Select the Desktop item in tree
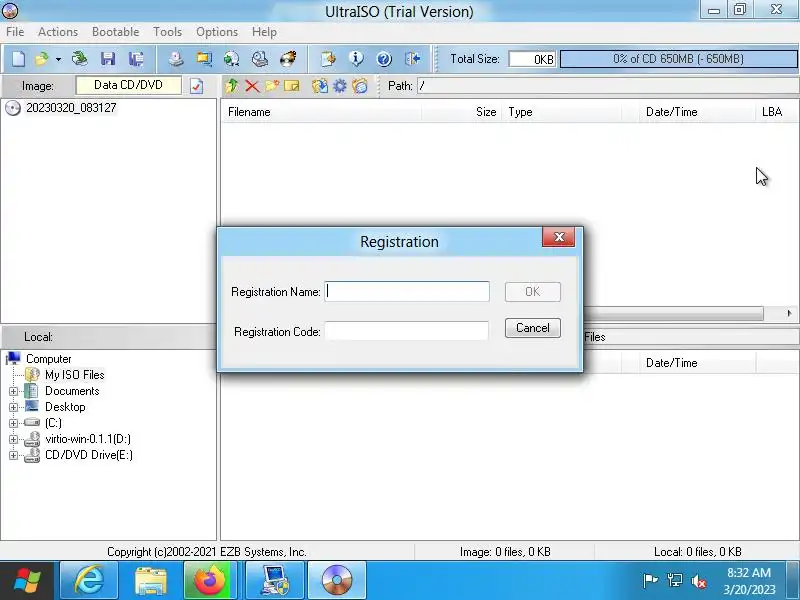The height and width of the screenshot is (600, 800). (x=65, y=407)
